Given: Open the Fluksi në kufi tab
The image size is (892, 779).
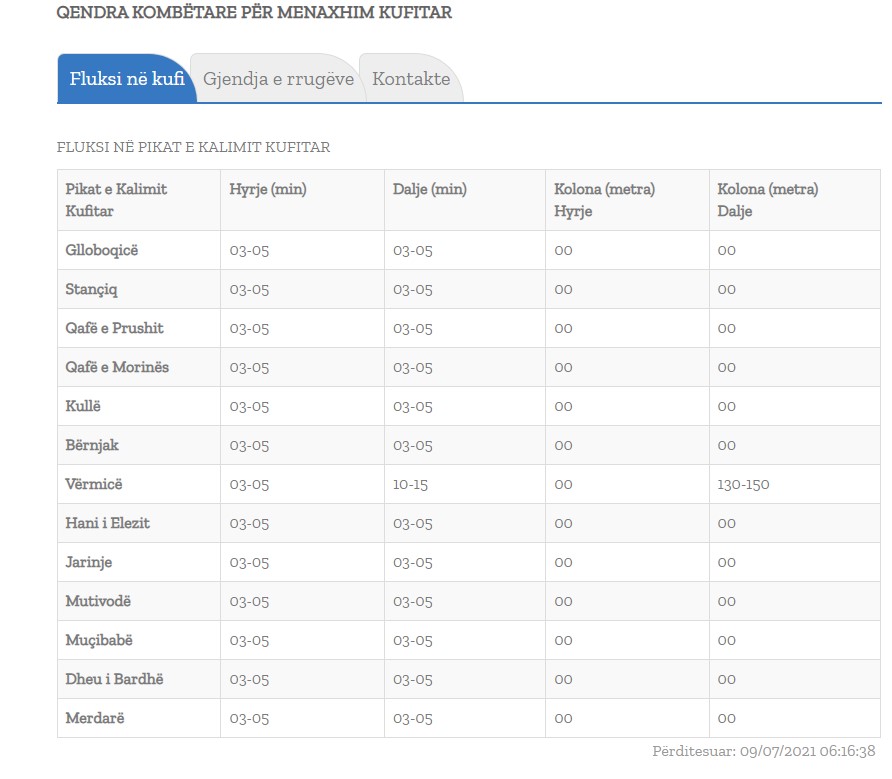Looking at the screenshot, I should 127,79.
